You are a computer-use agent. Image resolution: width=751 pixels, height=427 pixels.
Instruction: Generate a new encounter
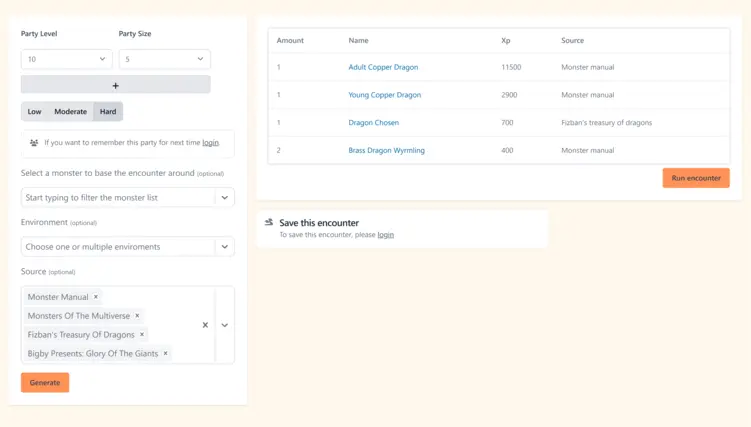pos(45,382)
